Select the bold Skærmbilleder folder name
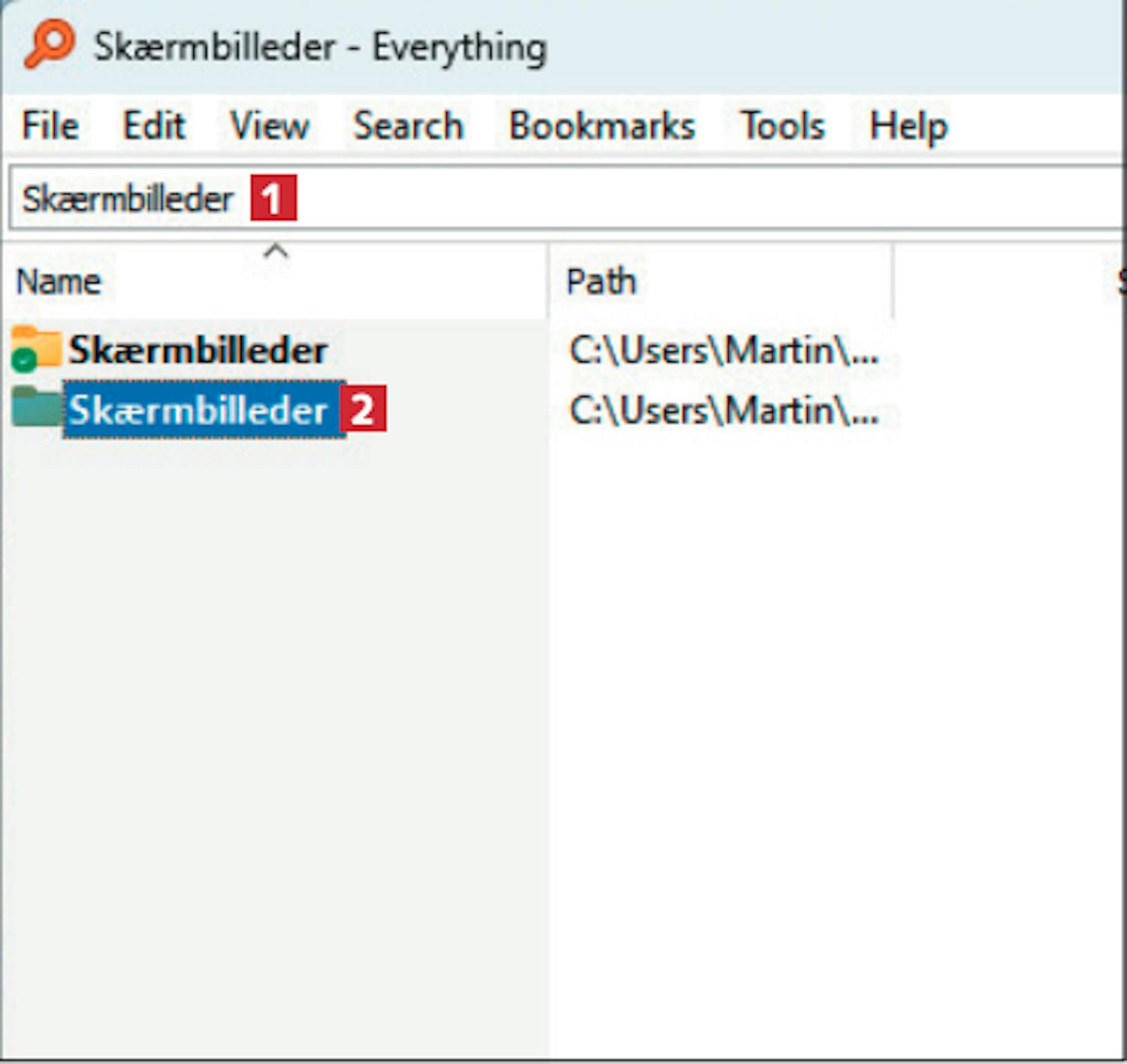This screenshot has width=1127, height=1064. point(198,350)
